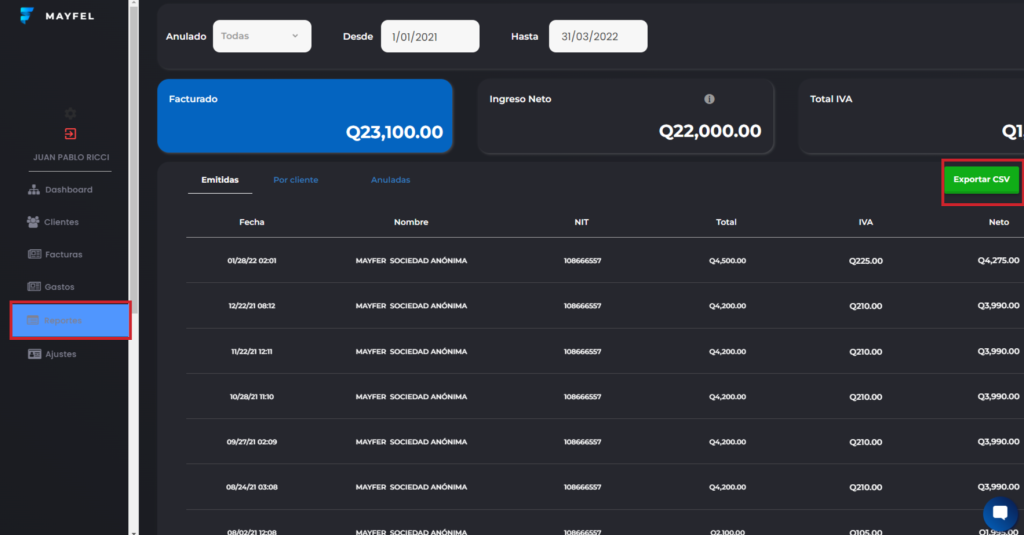This screenshot has width=1024, height=535.
Task: Open the chat bubble widget
Action: pyautogui.click(x=999, y=513)
